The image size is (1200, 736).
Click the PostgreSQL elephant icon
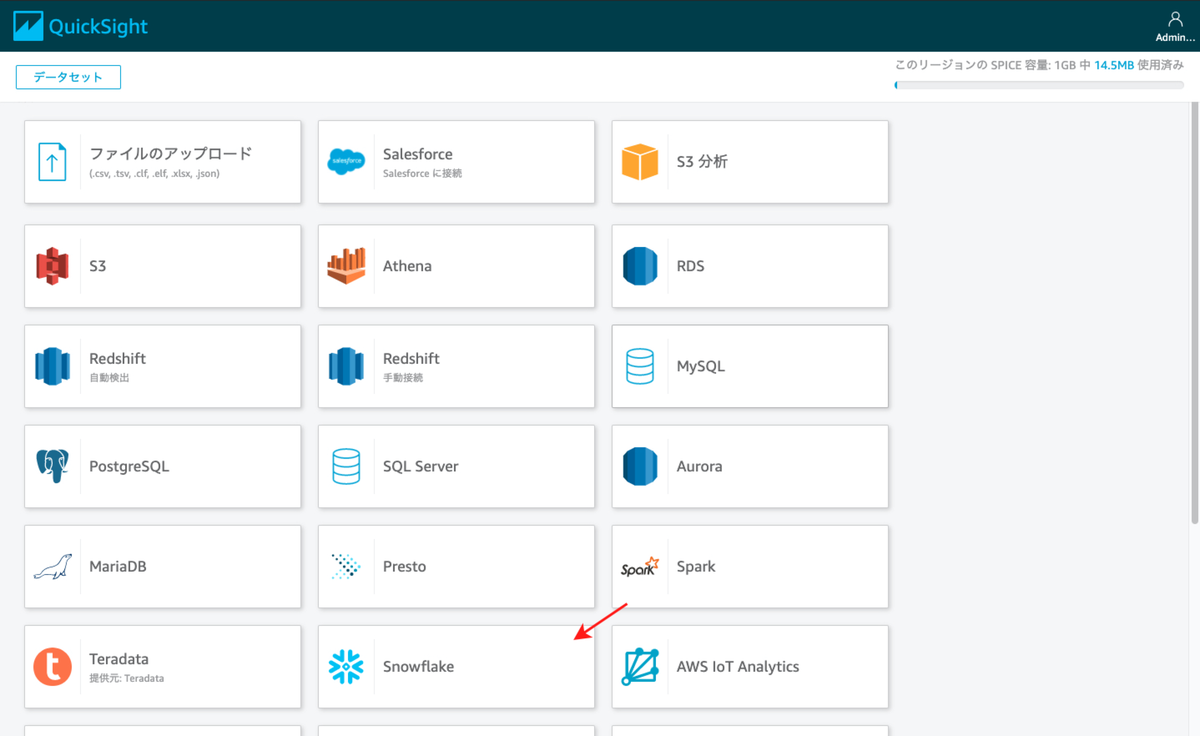(x=52, y=466)
